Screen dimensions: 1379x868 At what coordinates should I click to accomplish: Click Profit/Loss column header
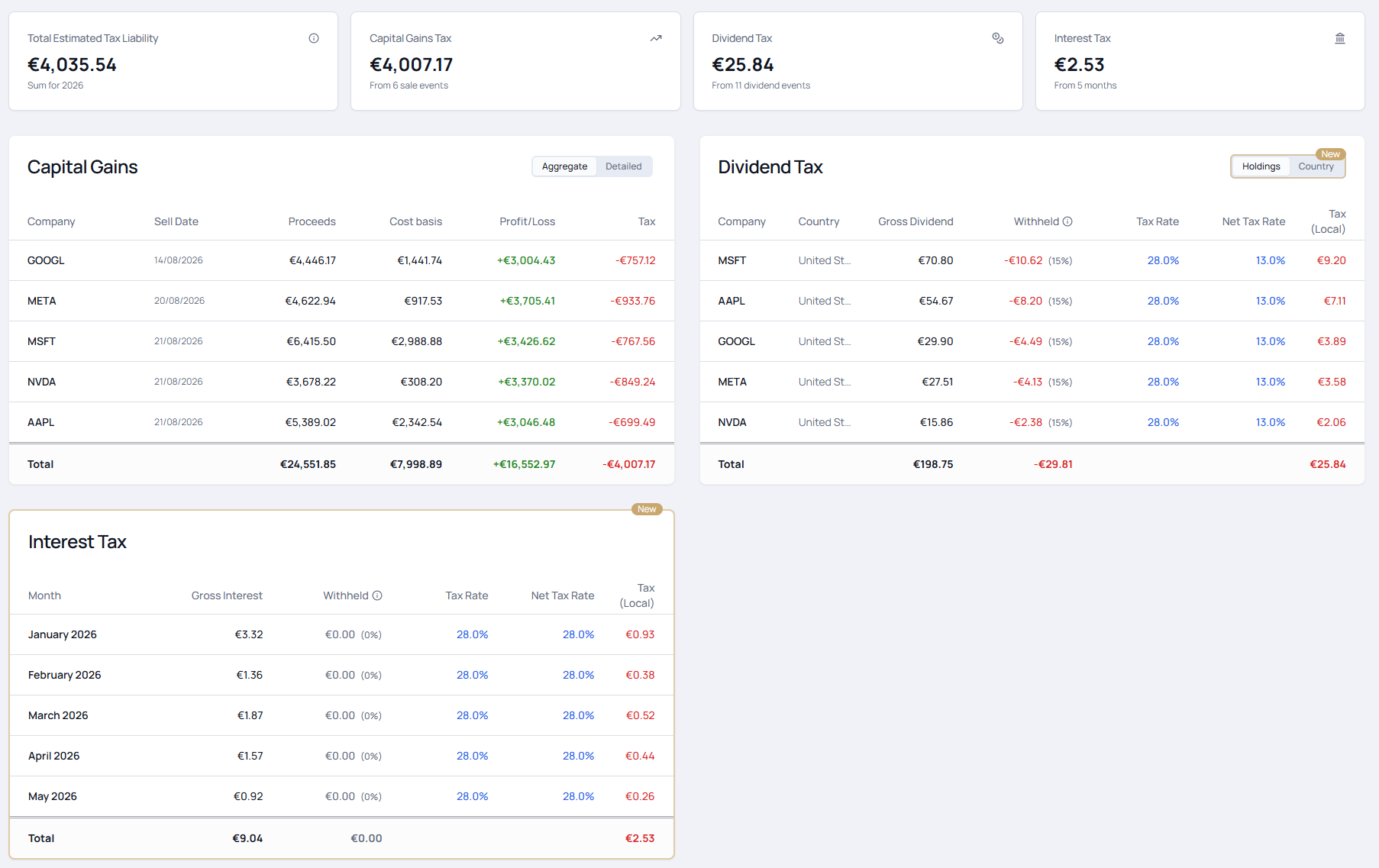527,221
